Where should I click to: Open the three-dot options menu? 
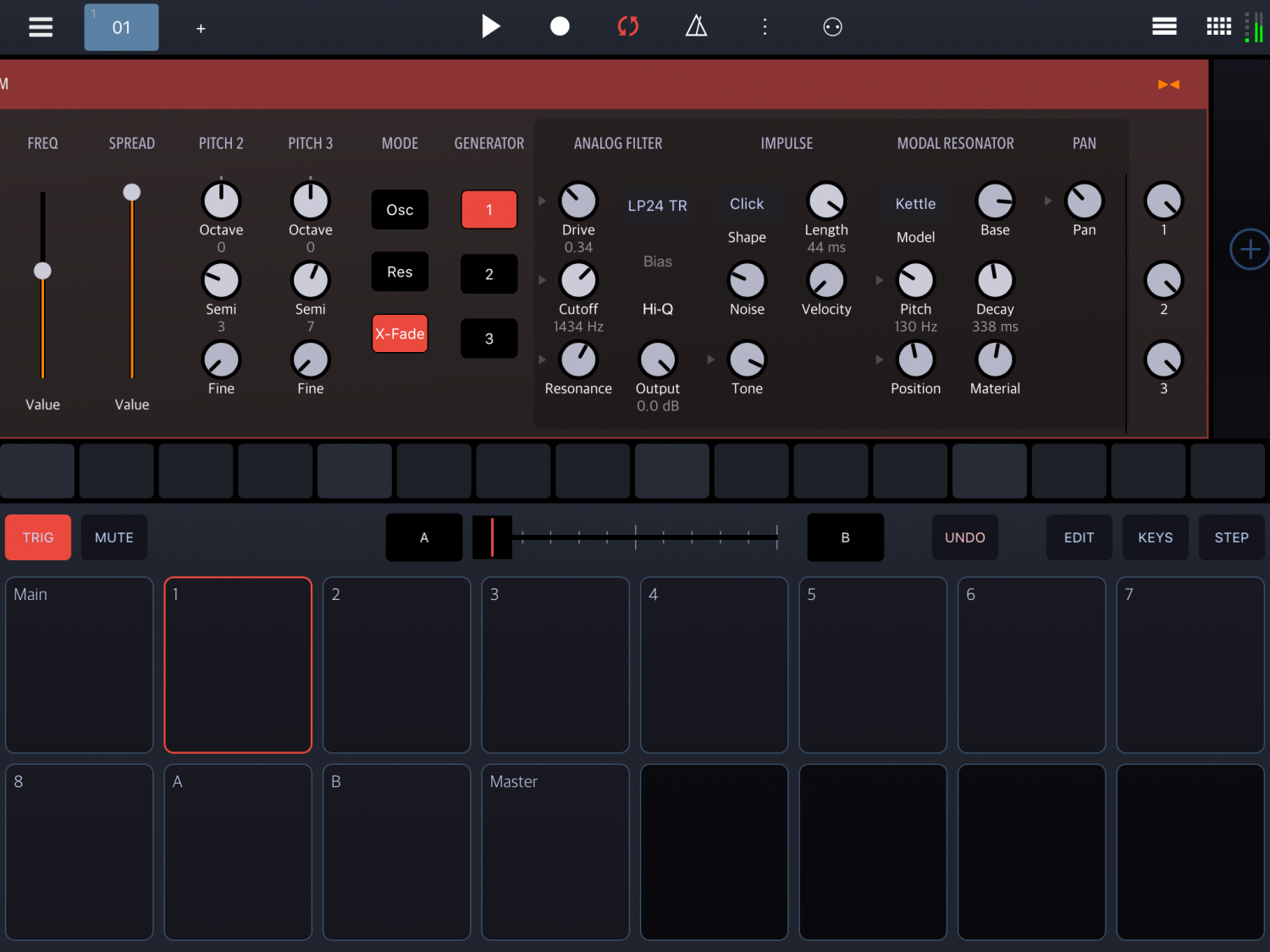(765, 26)
